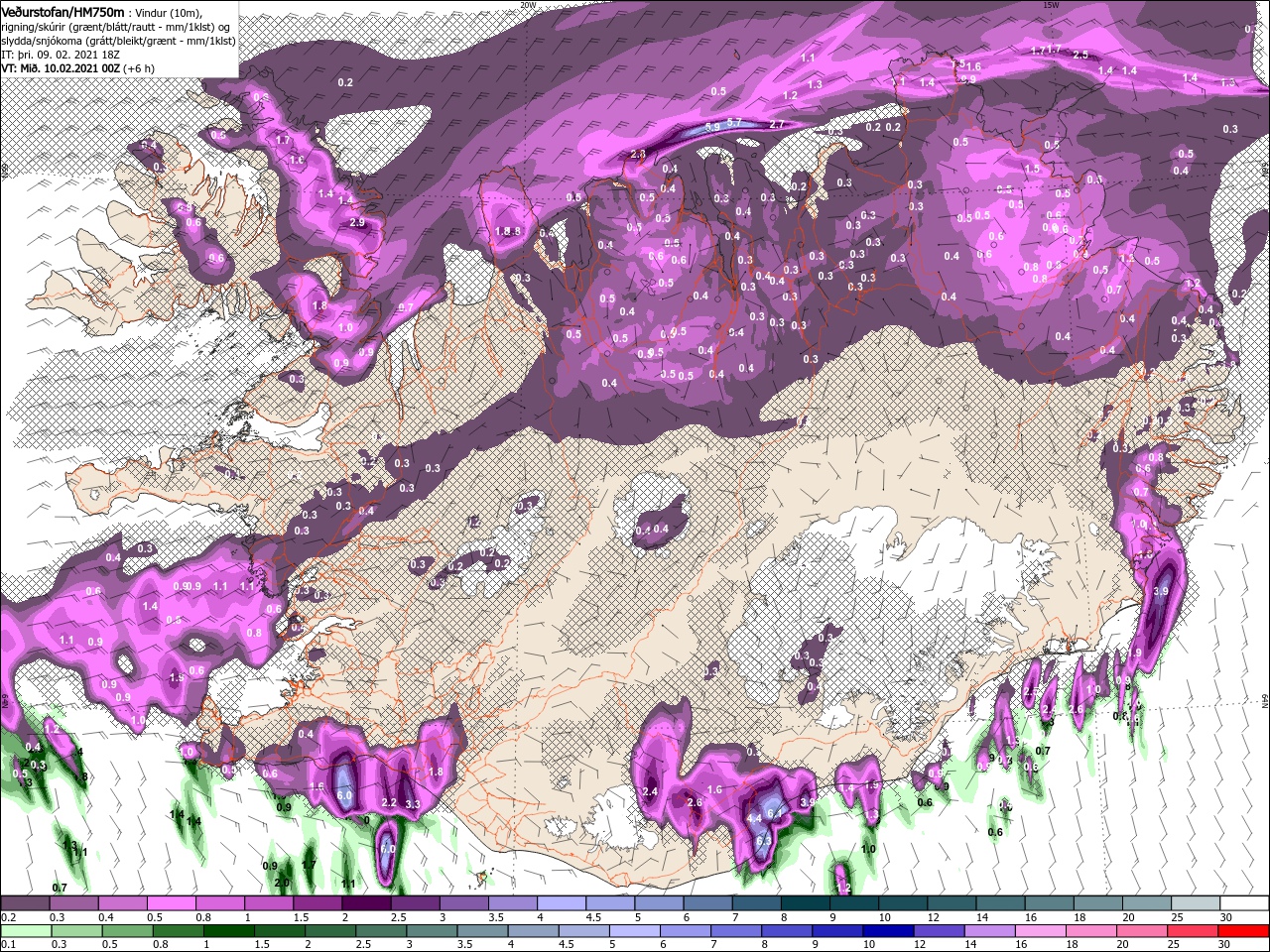Click the '(+6 h)' forecast offset text
This screenshot has width=1270, height=952.
point(138,68)
